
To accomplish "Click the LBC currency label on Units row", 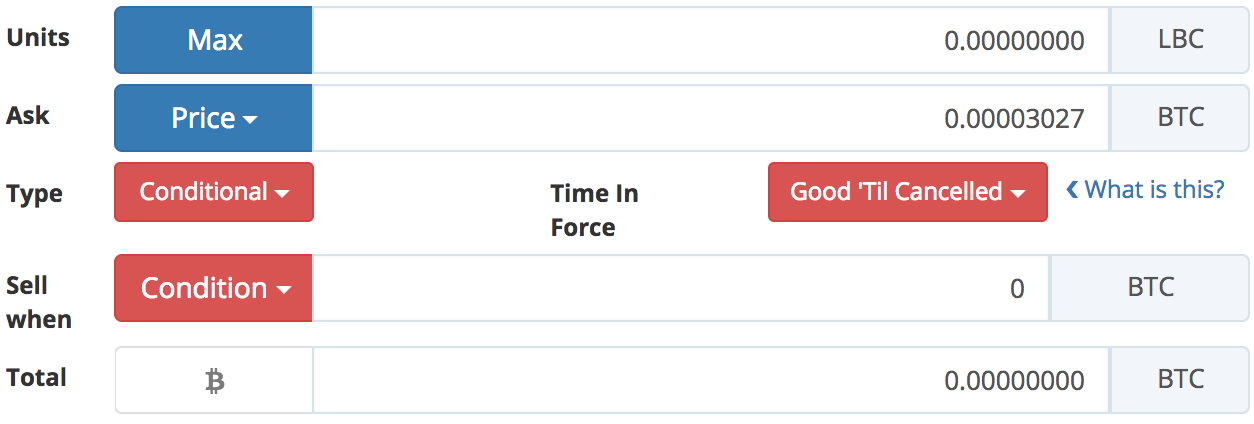I will 1180,40.
